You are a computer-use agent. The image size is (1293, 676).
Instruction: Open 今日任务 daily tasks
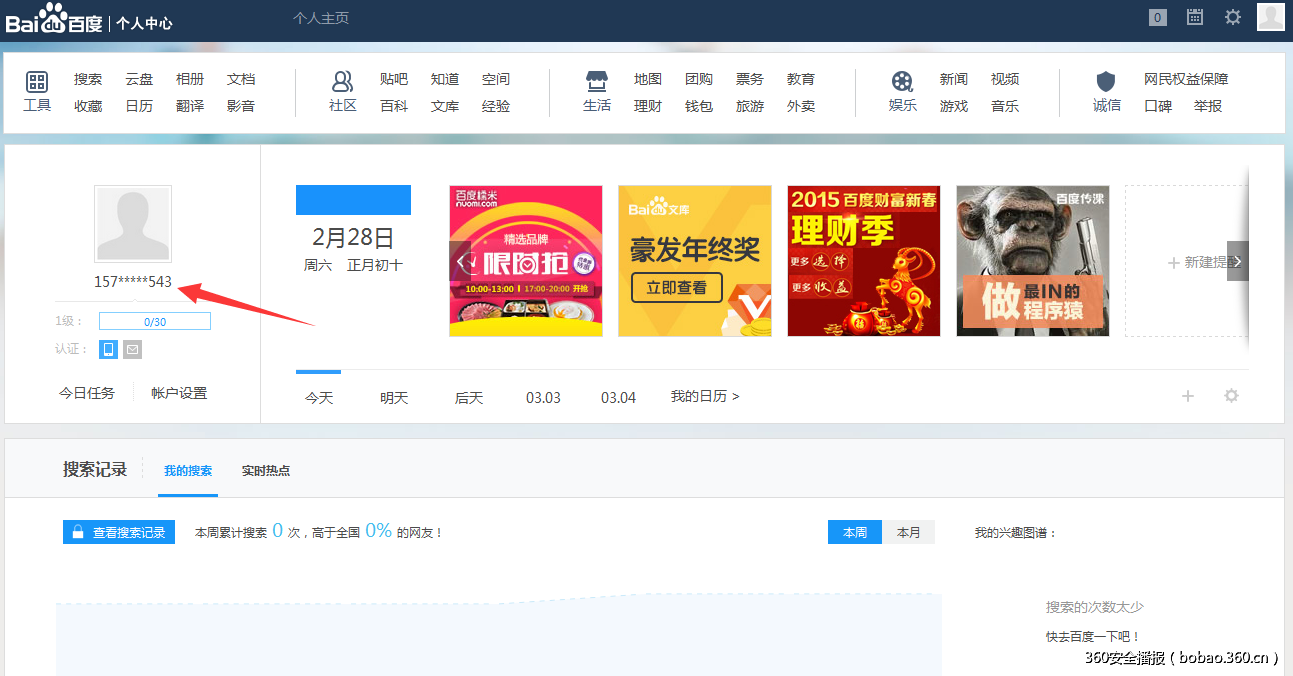87,393
